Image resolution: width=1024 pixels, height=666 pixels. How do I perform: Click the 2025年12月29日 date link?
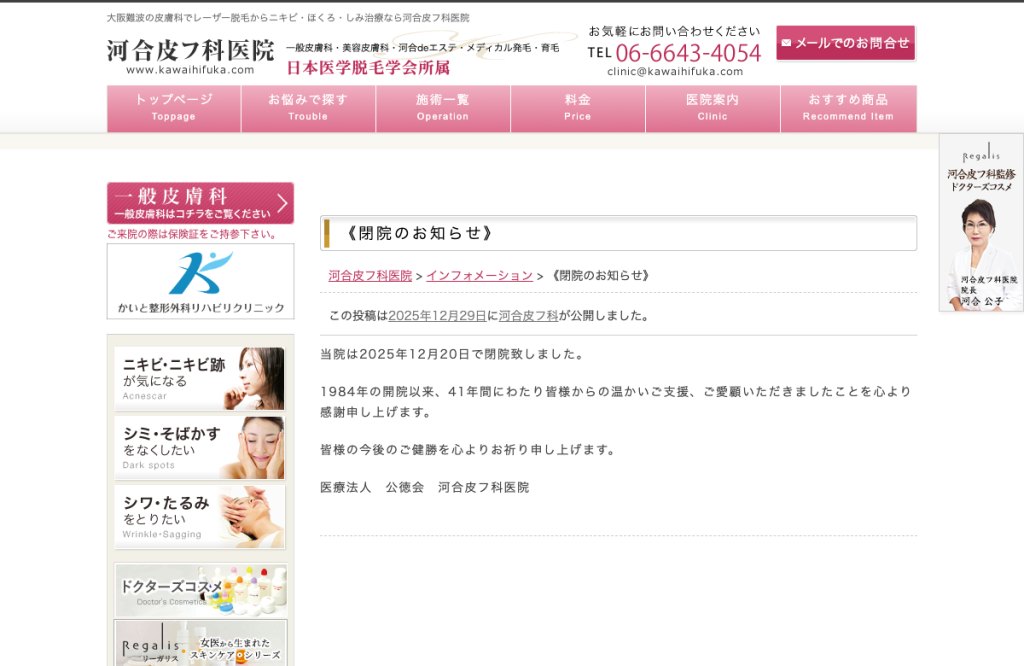pyautogui.click(x=438, y=316)
